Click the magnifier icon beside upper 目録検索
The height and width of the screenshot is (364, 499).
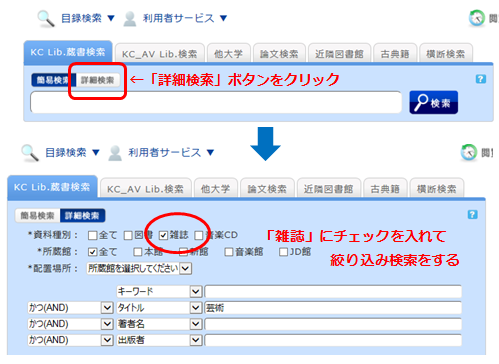pos(46,18)
